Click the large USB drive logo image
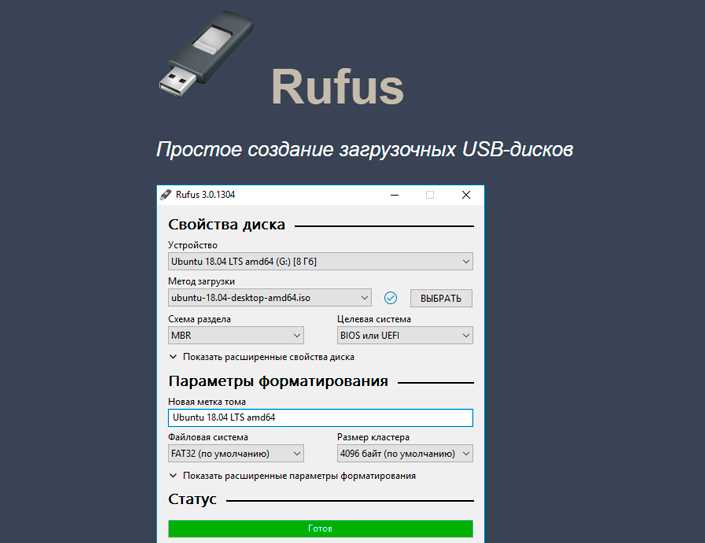The width and height of the screenshot is (705, 543). click(x=206, y=53)
